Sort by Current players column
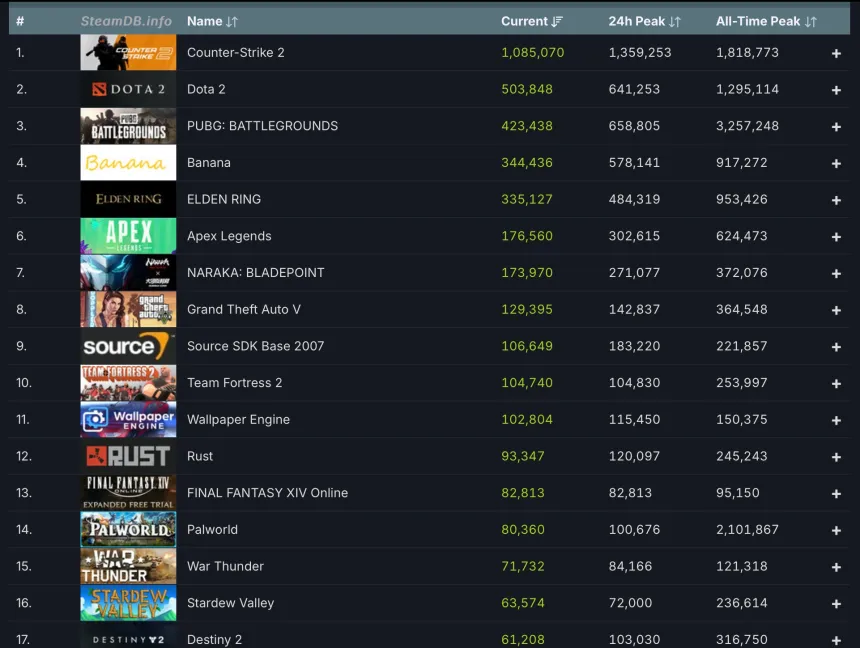 click(532, 21)
